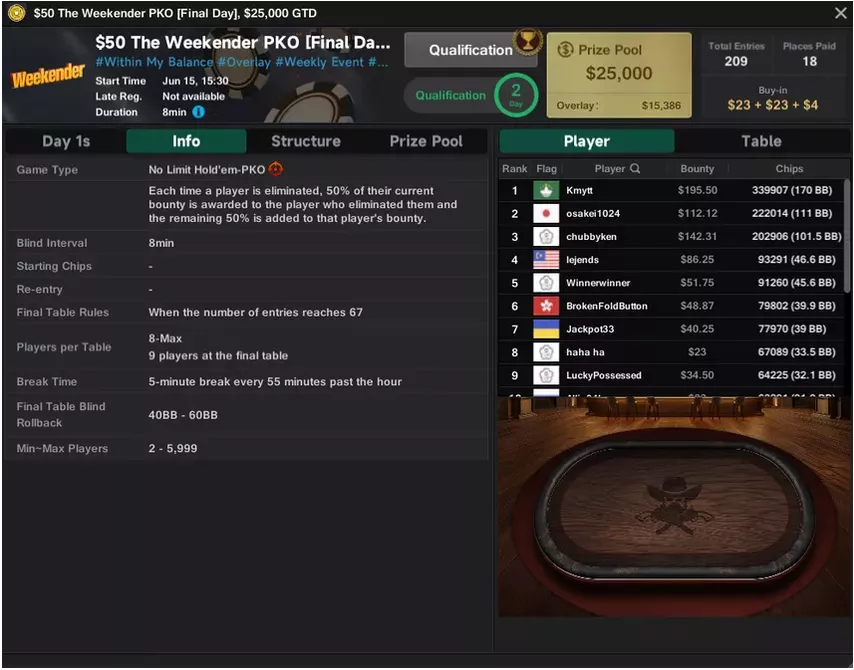Click the Hong Kong flag beside BrokenFoldButton

tap(546, 306)
